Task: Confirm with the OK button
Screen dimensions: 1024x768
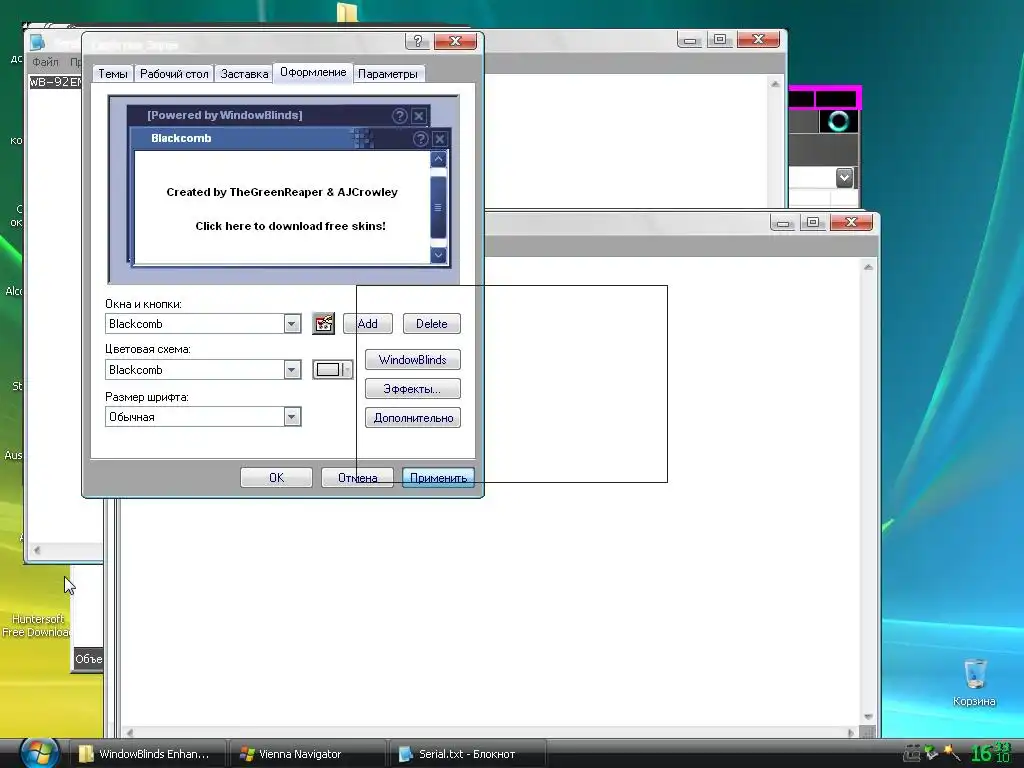Action: pos(276,477)
